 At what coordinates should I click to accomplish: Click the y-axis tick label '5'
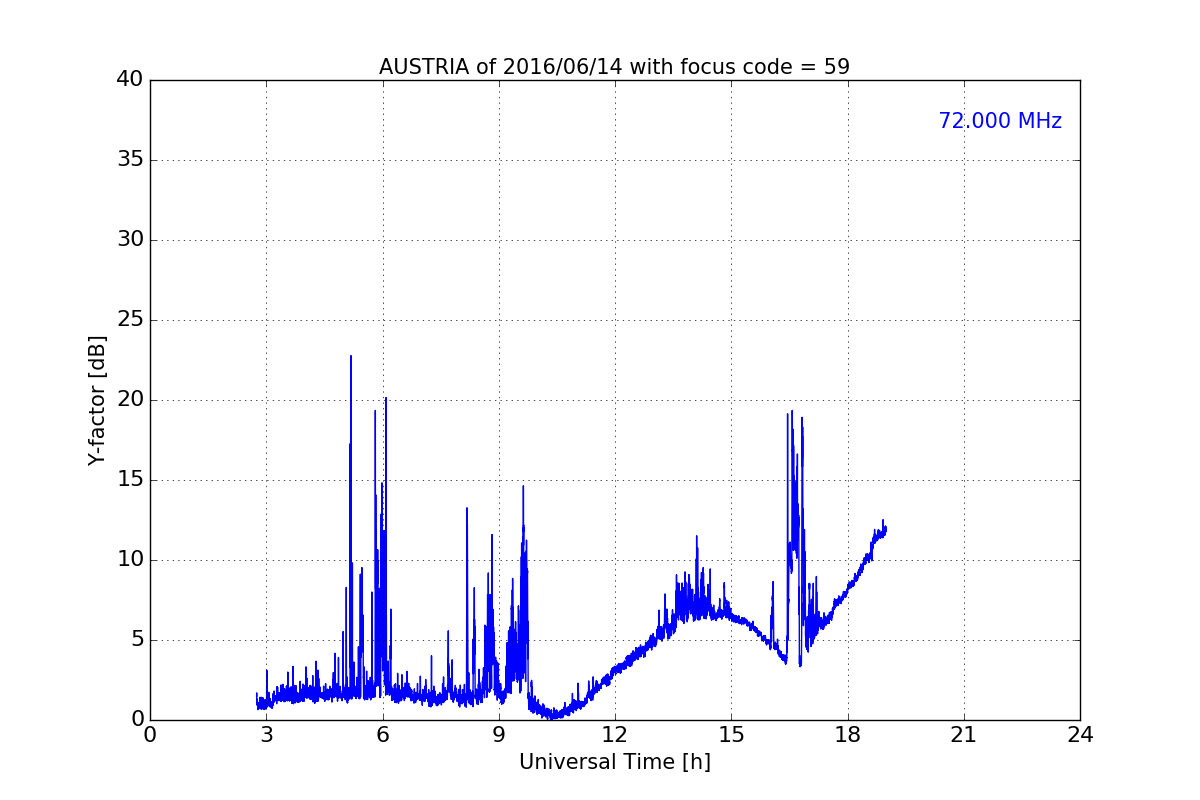[136, 640]
